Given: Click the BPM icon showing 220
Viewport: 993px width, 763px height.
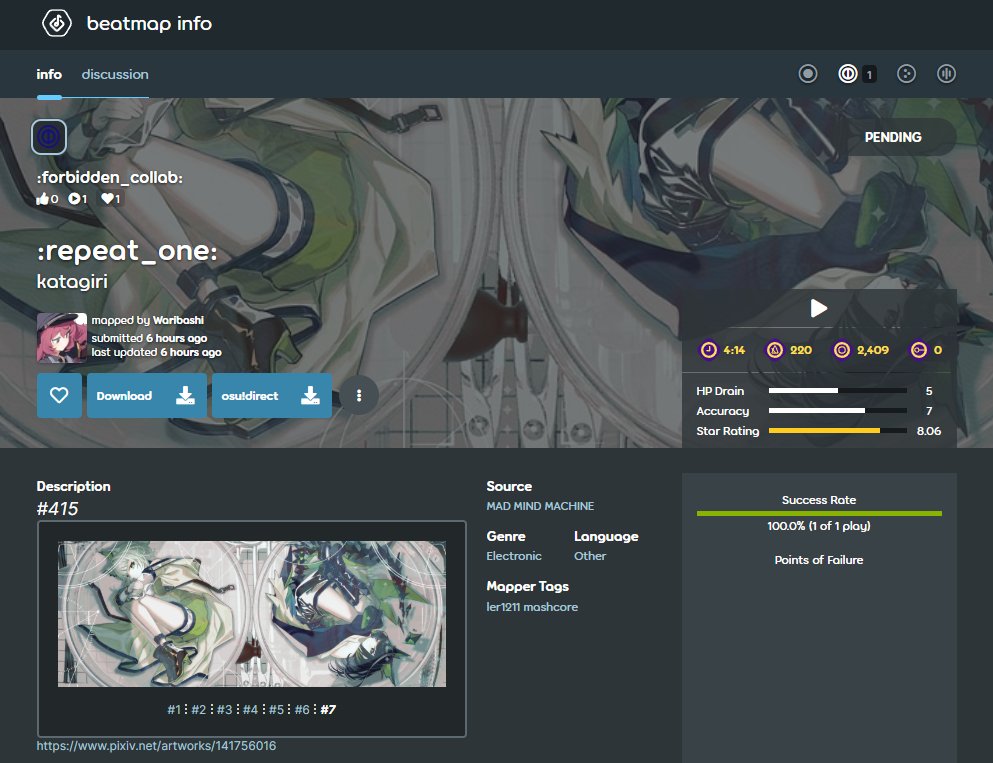Looking at the screenshot, I should tap(775, 350).
